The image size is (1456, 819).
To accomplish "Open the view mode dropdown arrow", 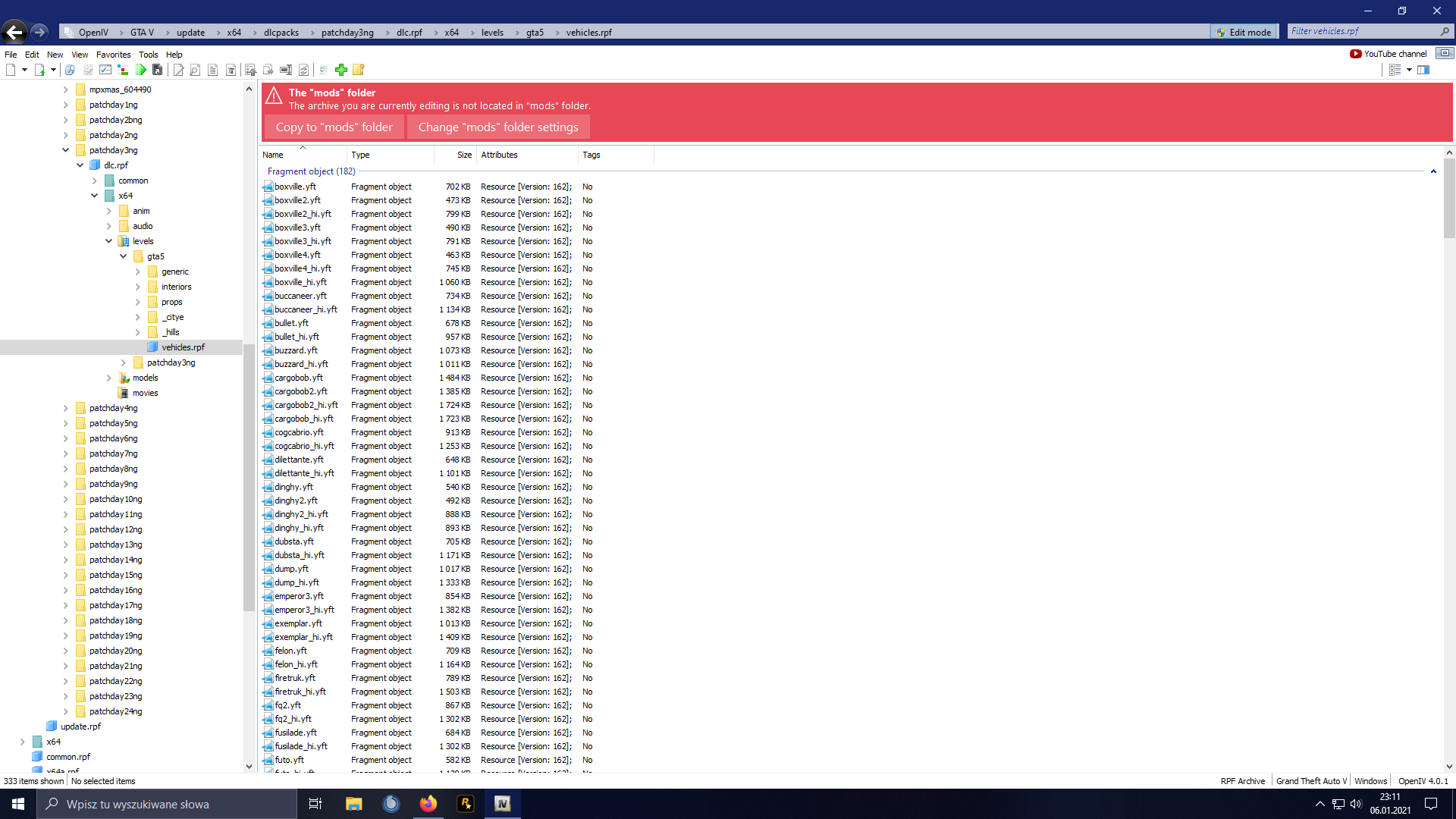I will pos(1409,70).
